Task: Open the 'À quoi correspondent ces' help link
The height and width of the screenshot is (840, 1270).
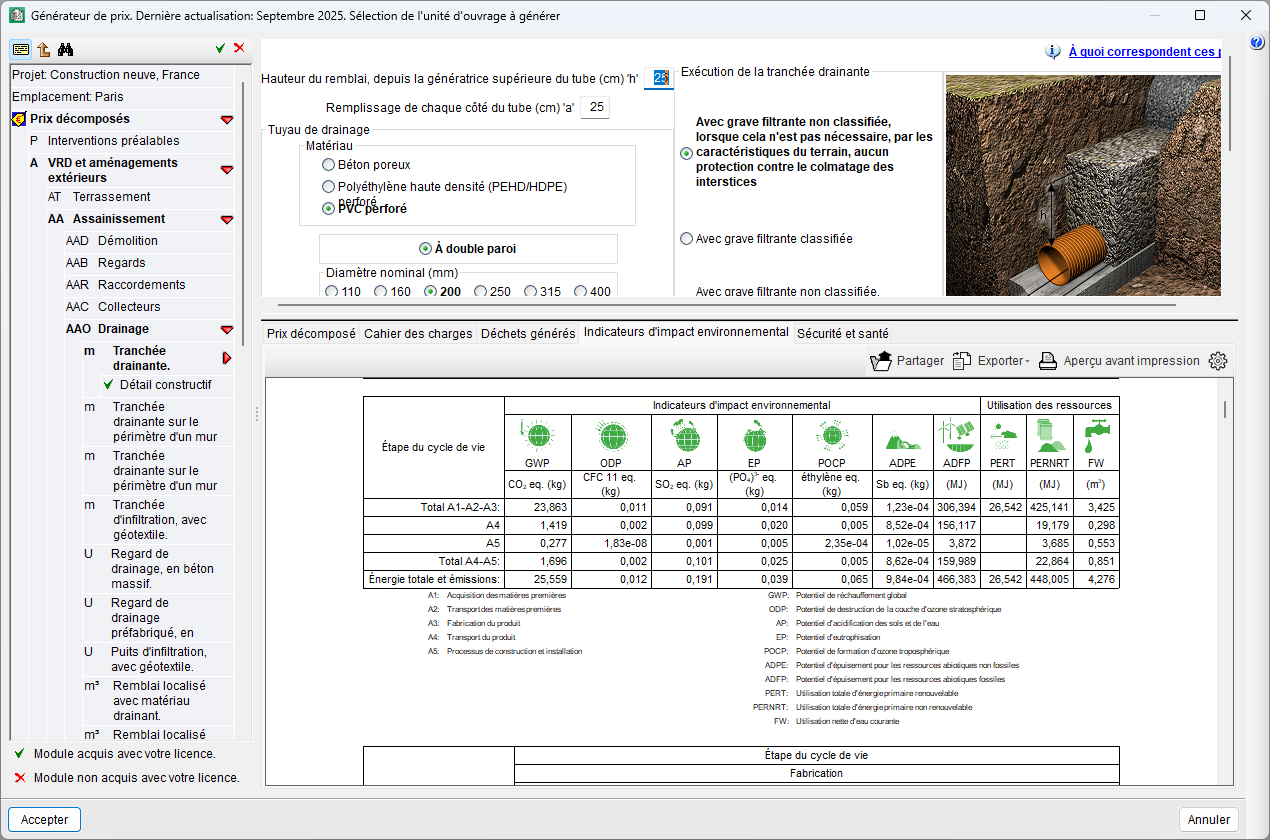Action: (x=1143, y=52)
